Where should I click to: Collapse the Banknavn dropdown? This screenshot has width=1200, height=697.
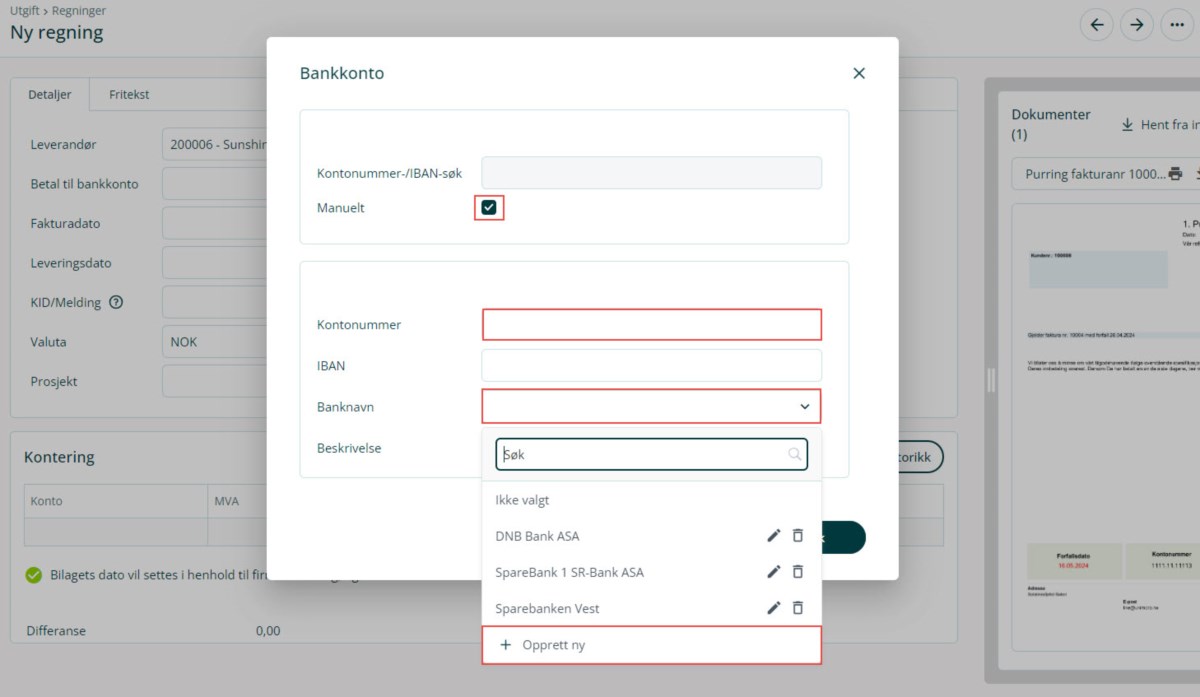point(804,407)
